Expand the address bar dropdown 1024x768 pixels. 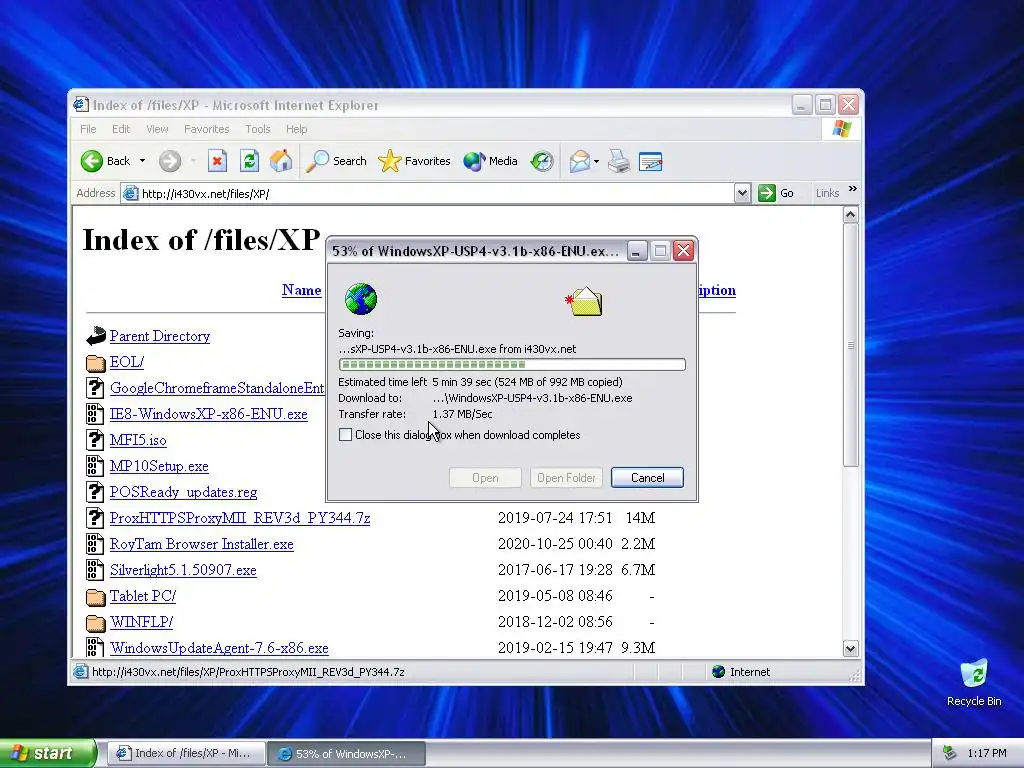coord(742,193)
